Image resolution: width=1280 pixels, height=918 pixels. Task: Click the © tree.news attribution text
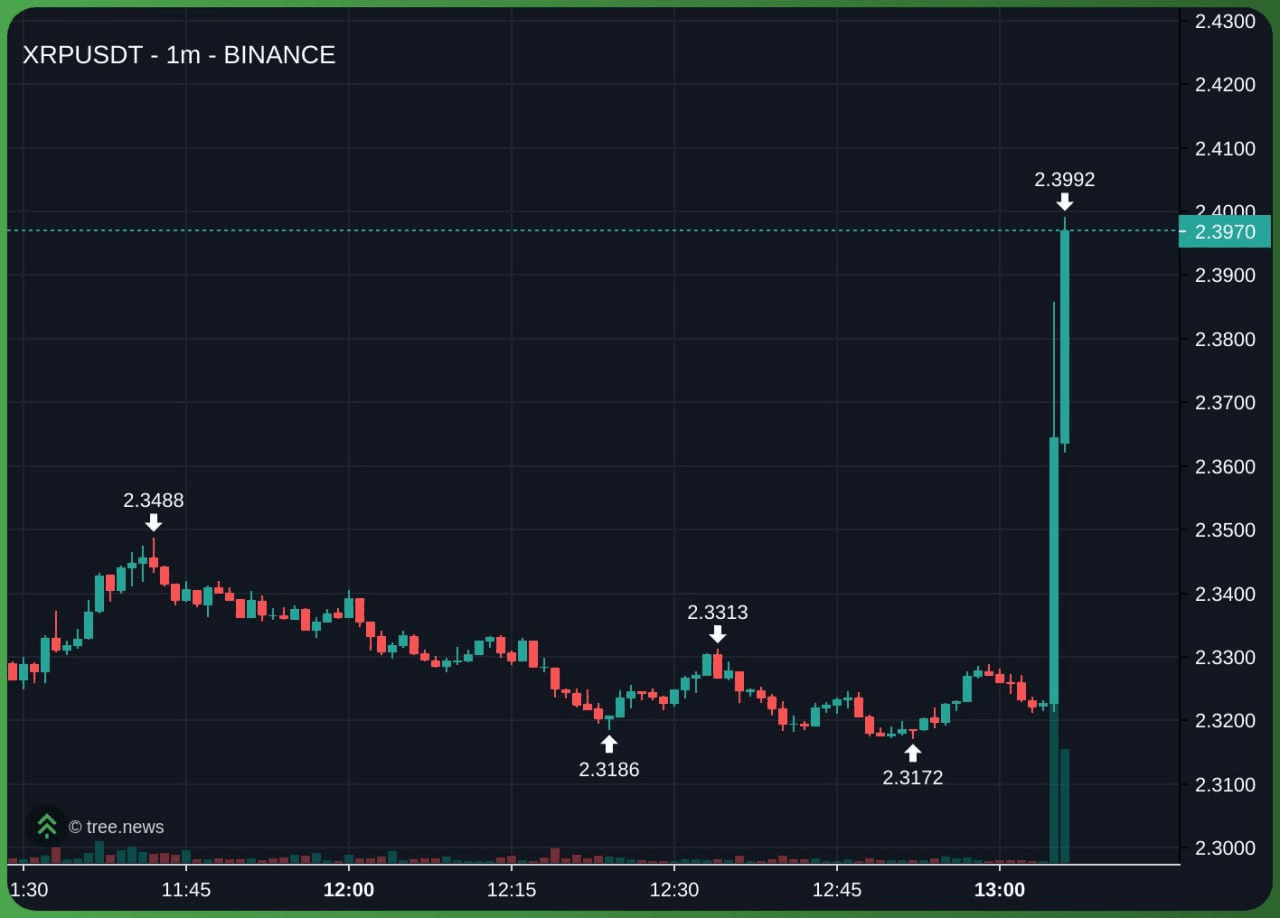click(x=116, y=827)
